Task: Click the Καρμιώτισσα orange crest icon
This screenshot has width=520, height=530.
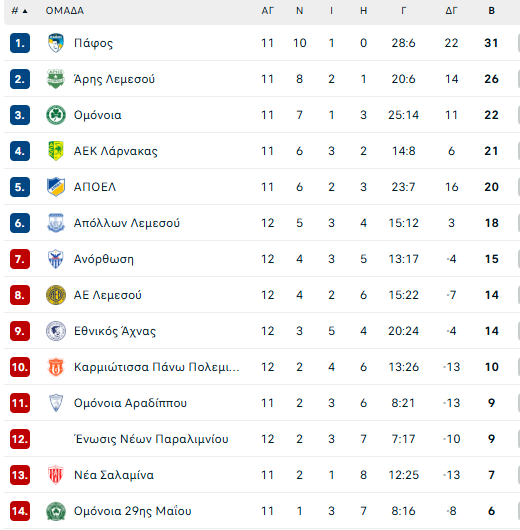Action: coord(56,367)
